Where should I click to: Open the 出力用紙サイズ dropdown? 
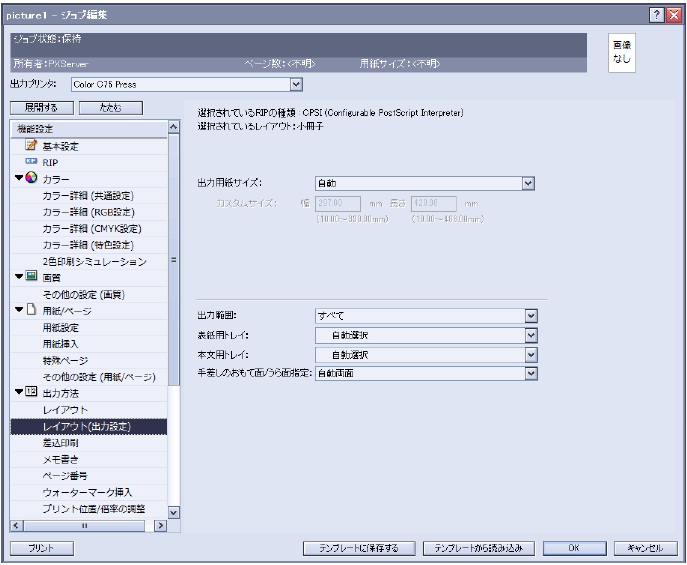point(526,183)
